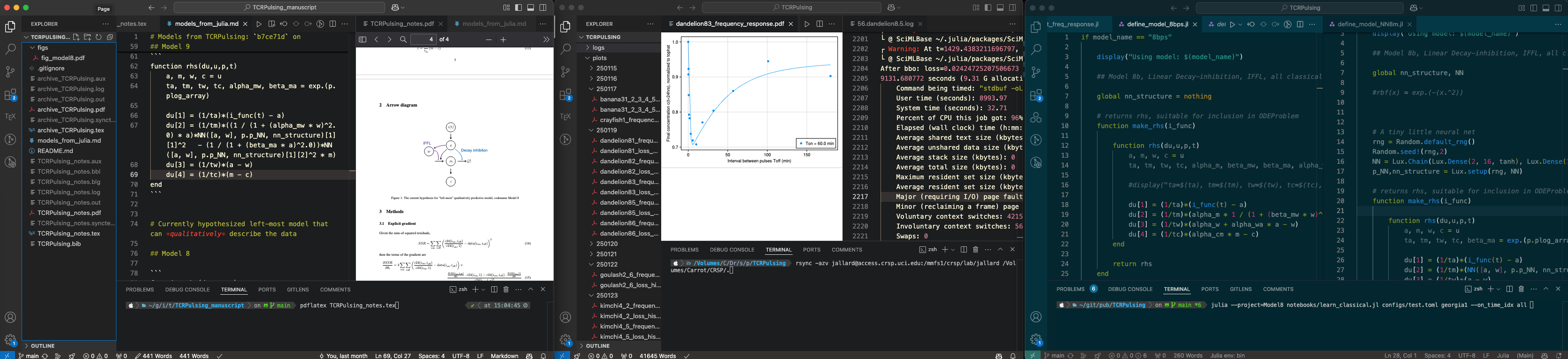This screenshot has height=359, width=1568.
Task: Click the Markdown language mode in the status bar
Action: click(504, 355)
